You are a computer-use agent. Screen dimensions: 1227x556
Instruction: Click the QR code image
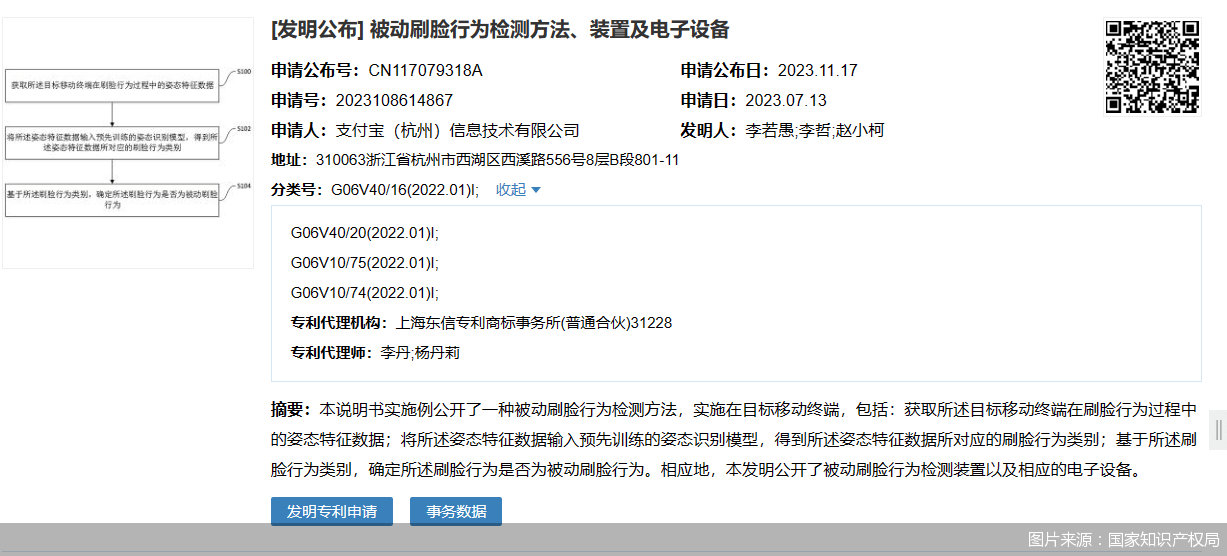pyautogui.click(x=1151, y=66)
